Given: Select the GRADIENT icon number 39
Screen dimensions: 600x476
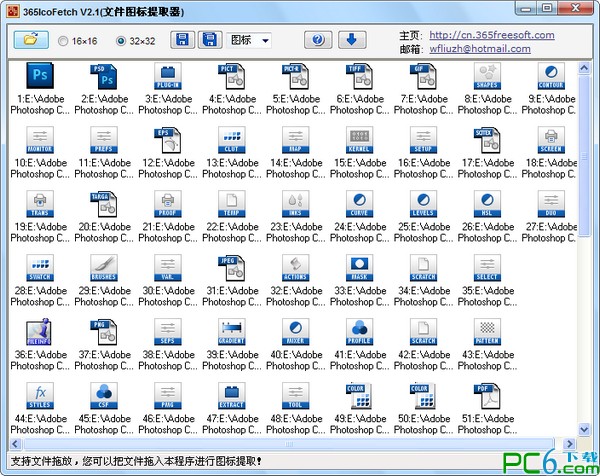Looking at the screenshot, I should point(232,331).
